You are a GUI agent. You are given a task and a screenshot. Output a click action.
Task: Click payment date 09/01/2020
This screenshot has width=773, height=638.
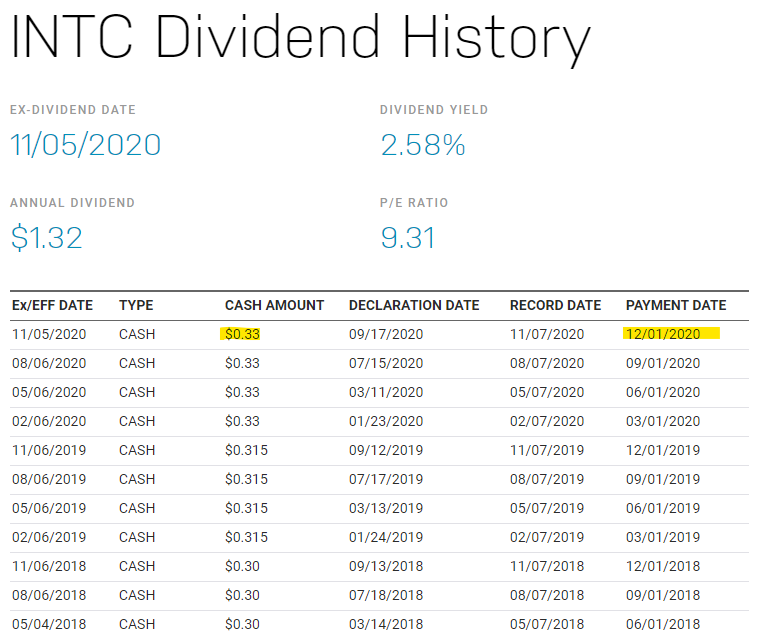click(x=663, y=363)
